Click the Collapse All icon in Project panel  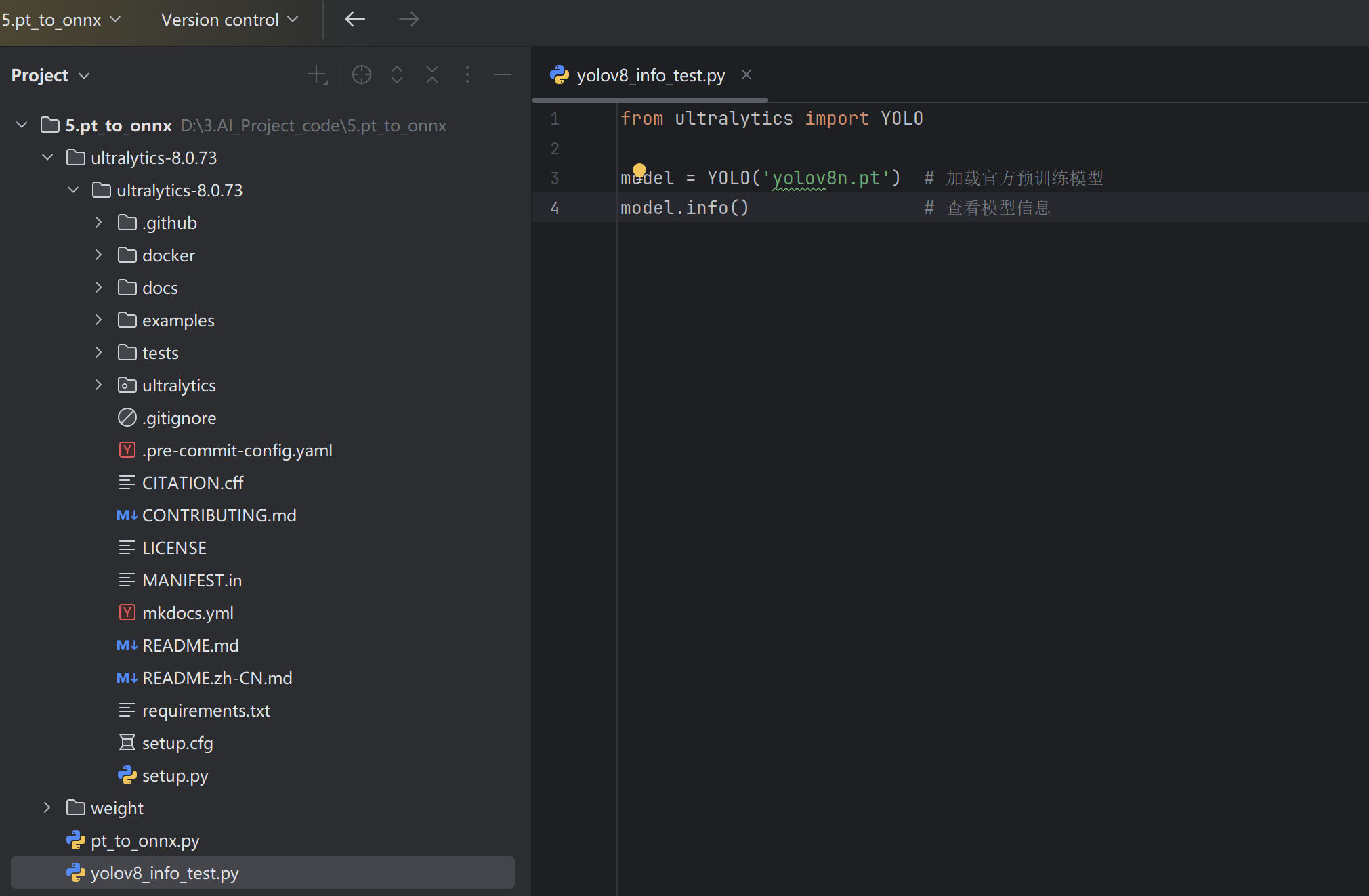[431, 74]
